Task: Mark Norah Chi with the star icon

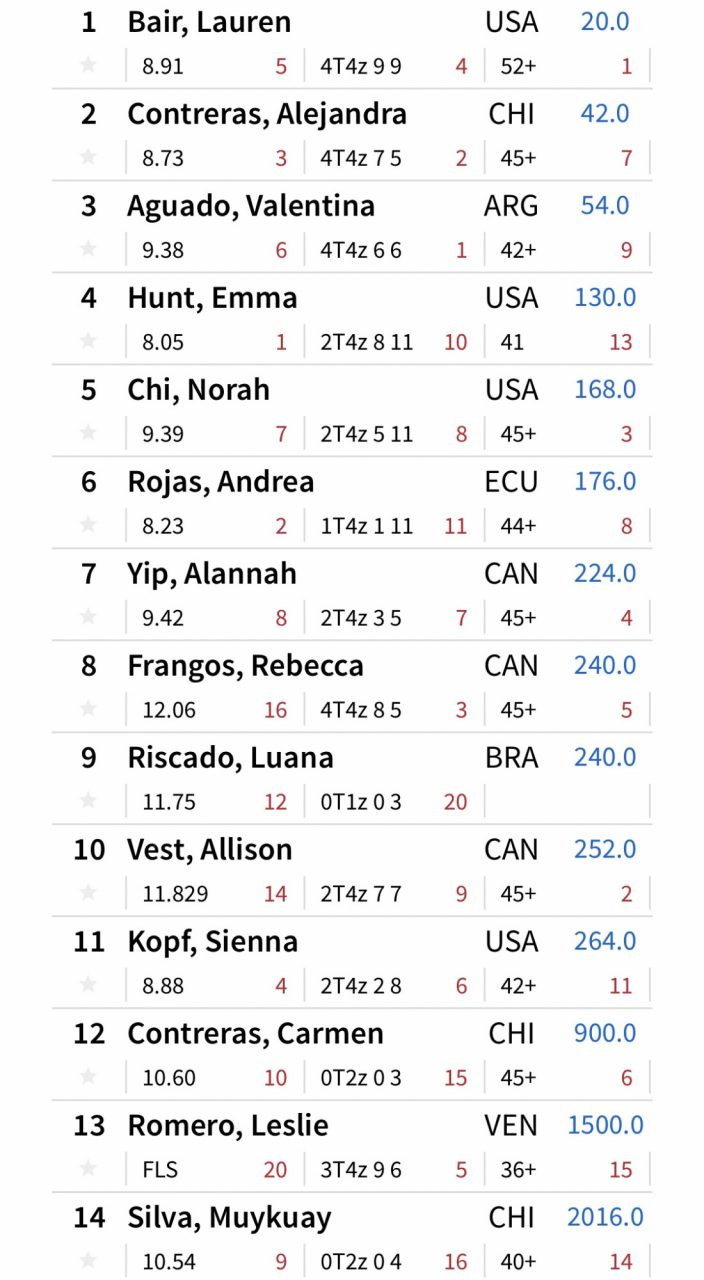Action: [x=88, y=434]
